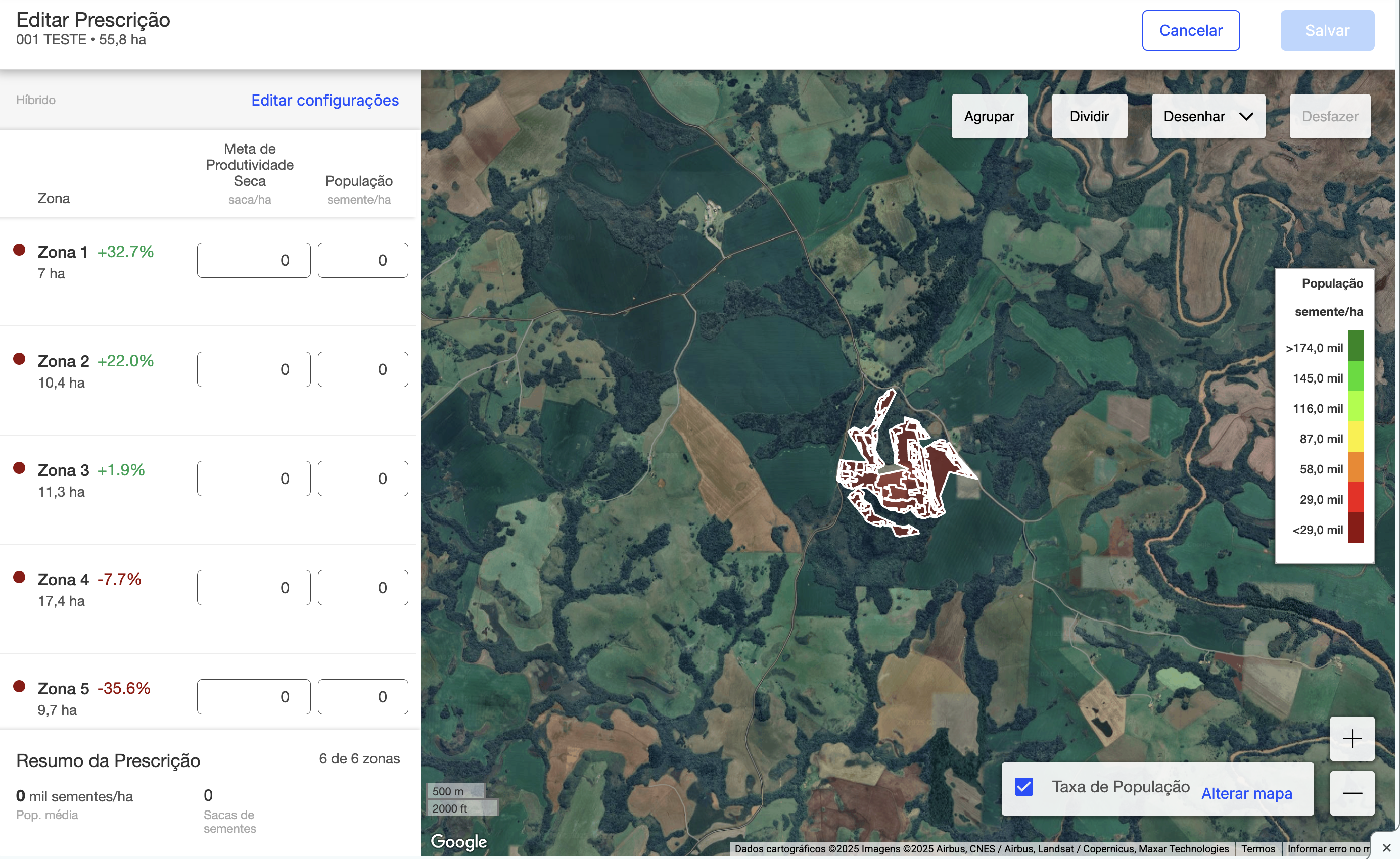Click the Zona 3 red dot marker
1400x859 pixels.
coord(19,468)
